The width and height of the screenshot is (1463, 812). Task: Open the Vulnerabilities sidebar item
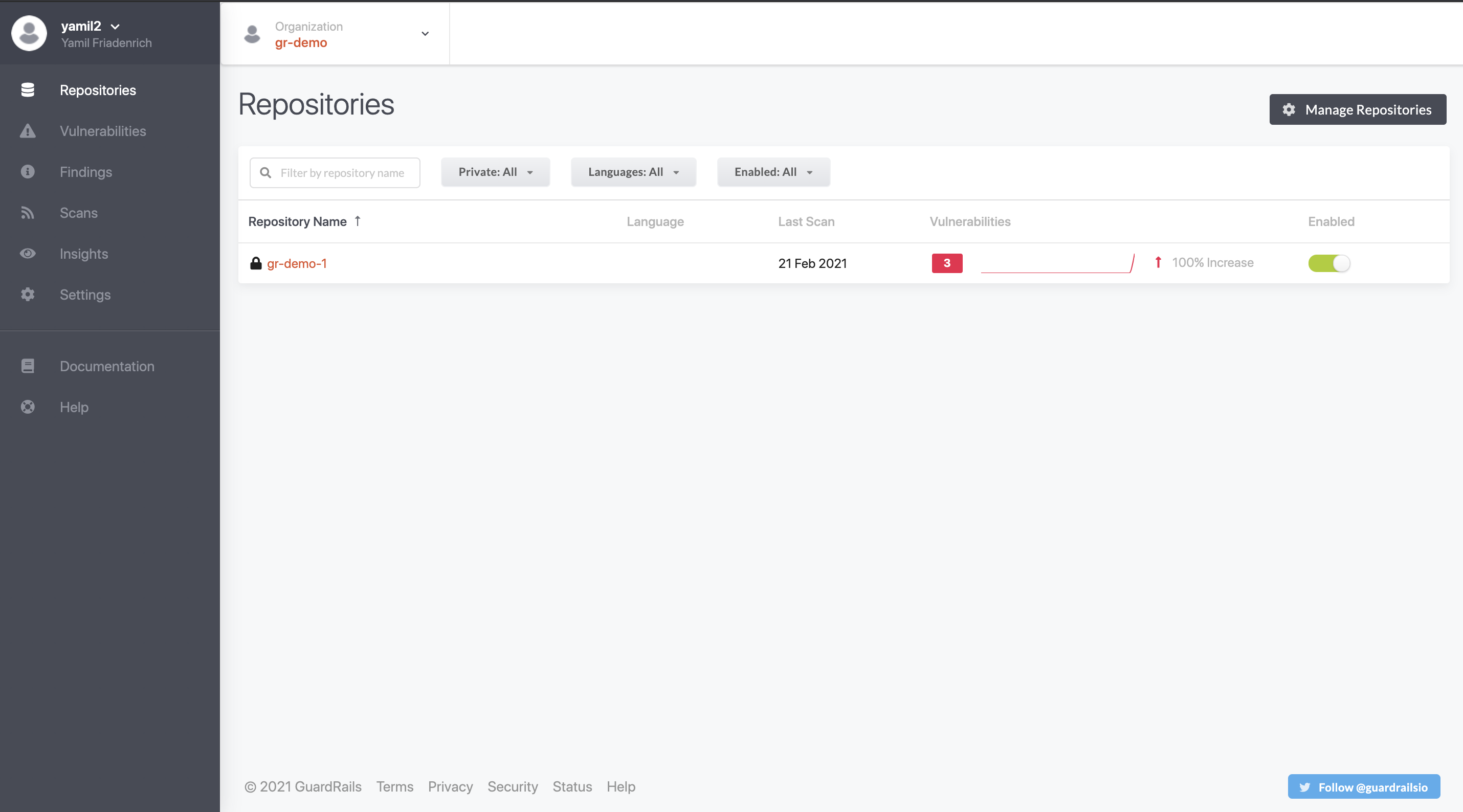(x=103, y=130)
